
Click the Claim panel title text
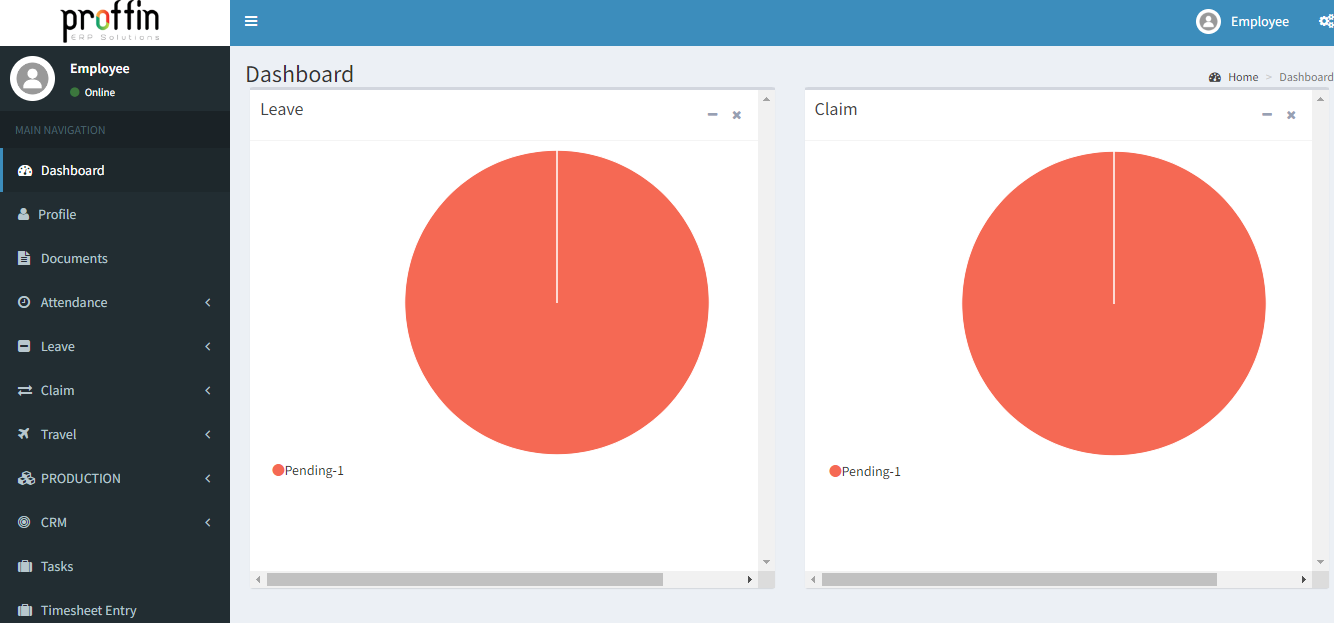point(836,109)
